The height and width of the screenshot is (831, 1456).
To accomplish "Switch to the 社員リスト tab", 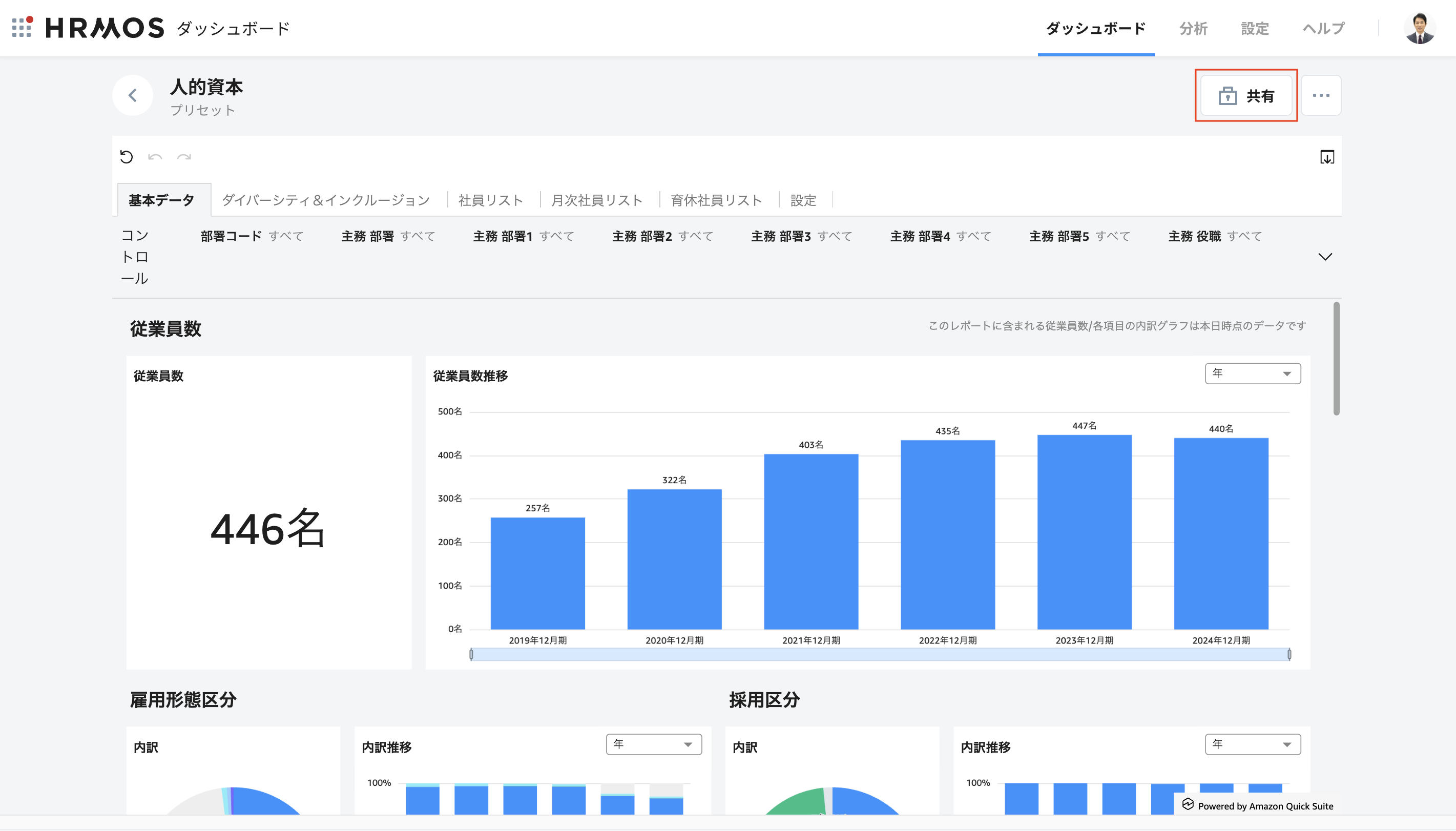I will click(x=490, y=200).
